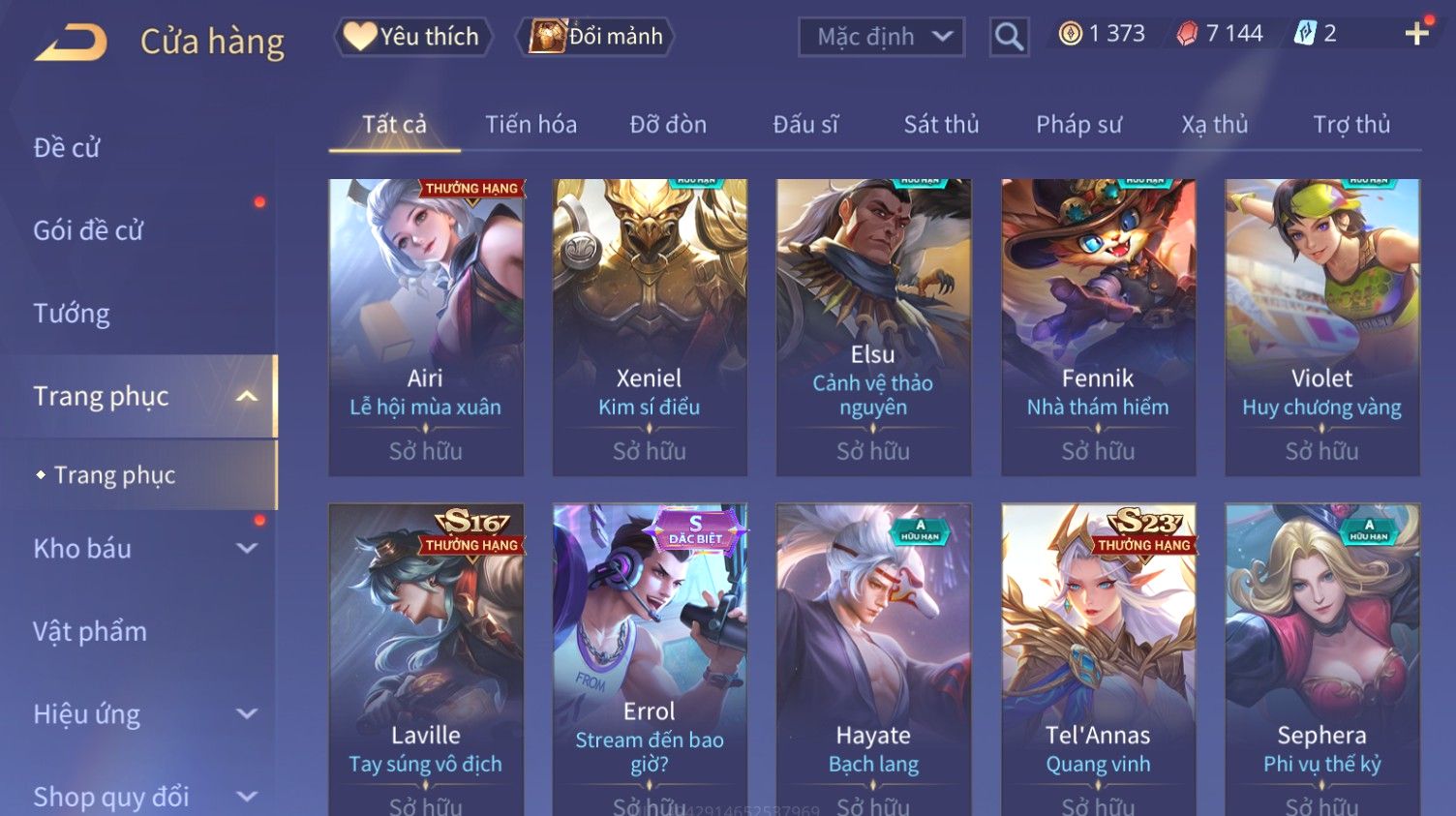Screen dimensions: 1456x816
Task: Open Gói đề cử sidebar item
Action: tap(88, 230)
